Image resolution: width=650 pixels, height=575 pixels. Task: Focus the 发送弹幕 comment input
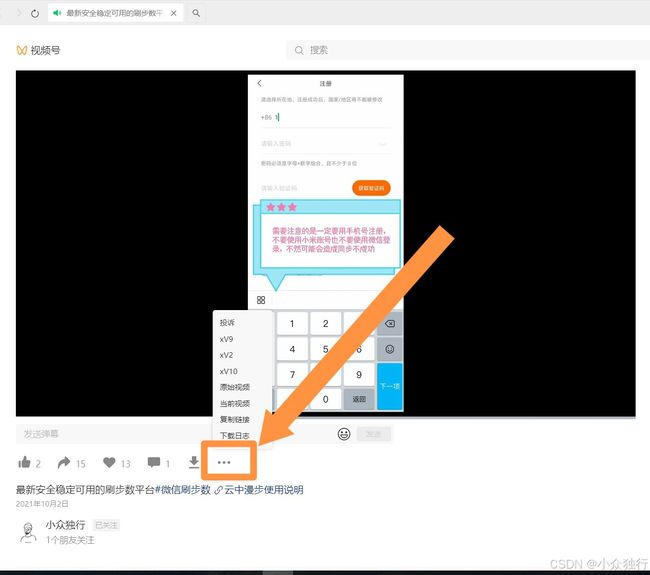pos(112,434)
